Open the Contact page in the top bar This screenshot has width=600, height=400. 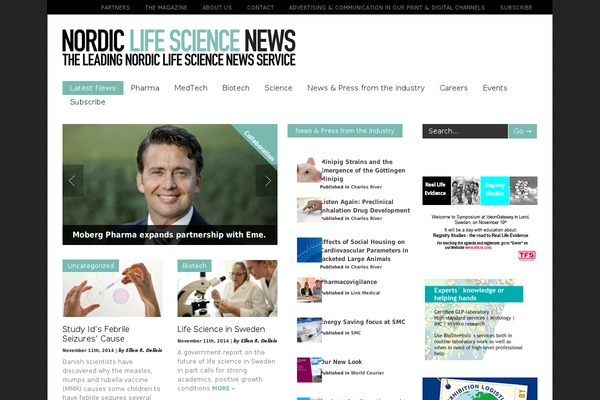point(260,7)
